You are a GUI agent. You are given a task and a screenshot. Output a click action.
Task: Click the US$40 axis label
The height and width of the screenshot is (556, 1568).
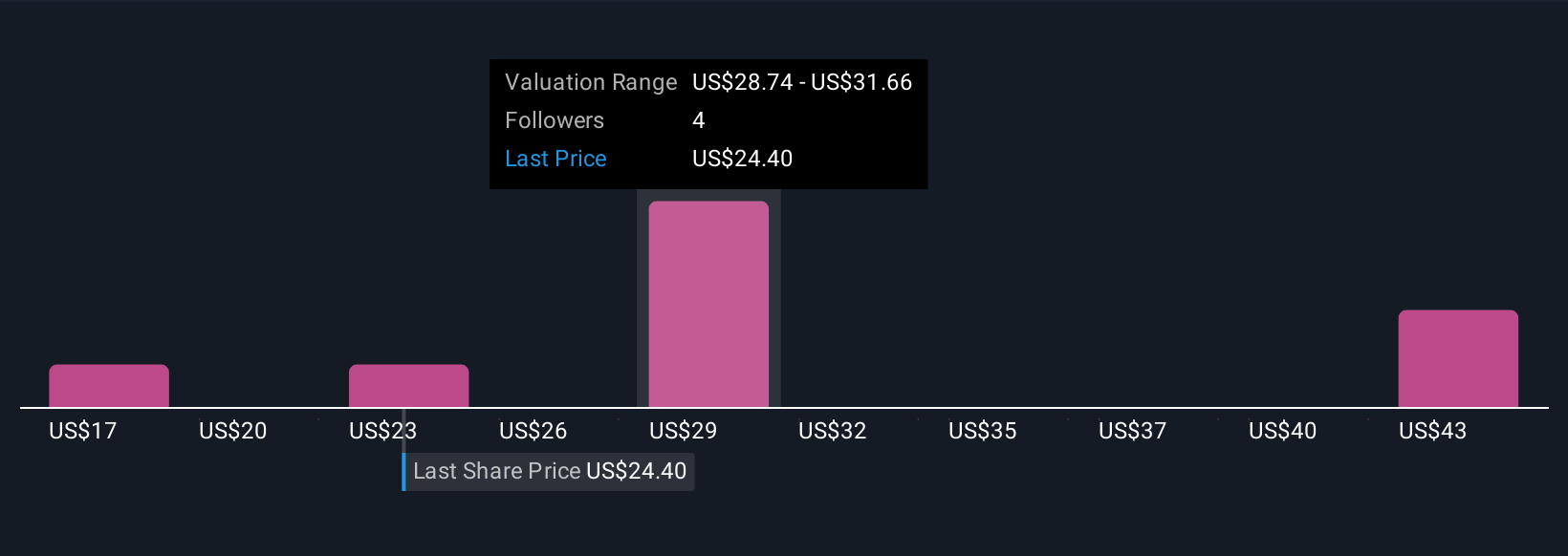tap(1283, 431)
